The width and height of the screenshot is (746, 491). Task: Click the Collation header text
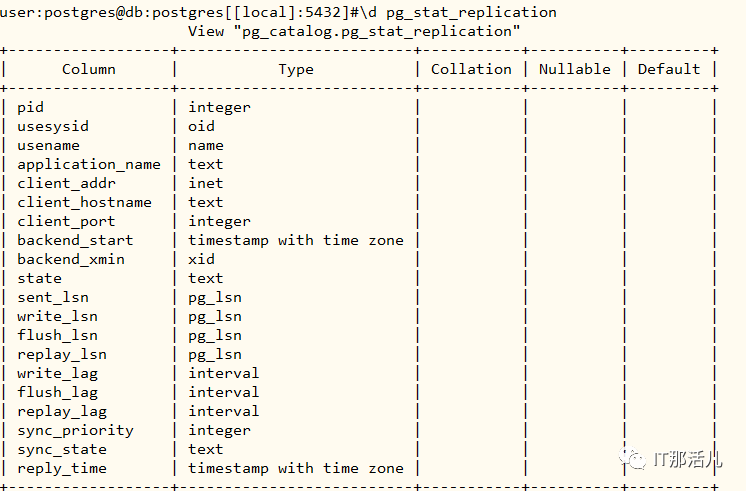coord(471,69)
